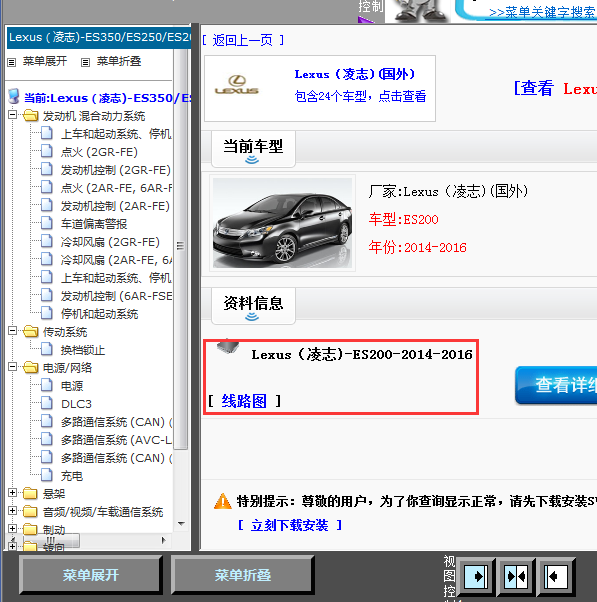Click the tree panel scroll-down arrow
This screenshot has width=597, height=602.
[x=181, y=523]
